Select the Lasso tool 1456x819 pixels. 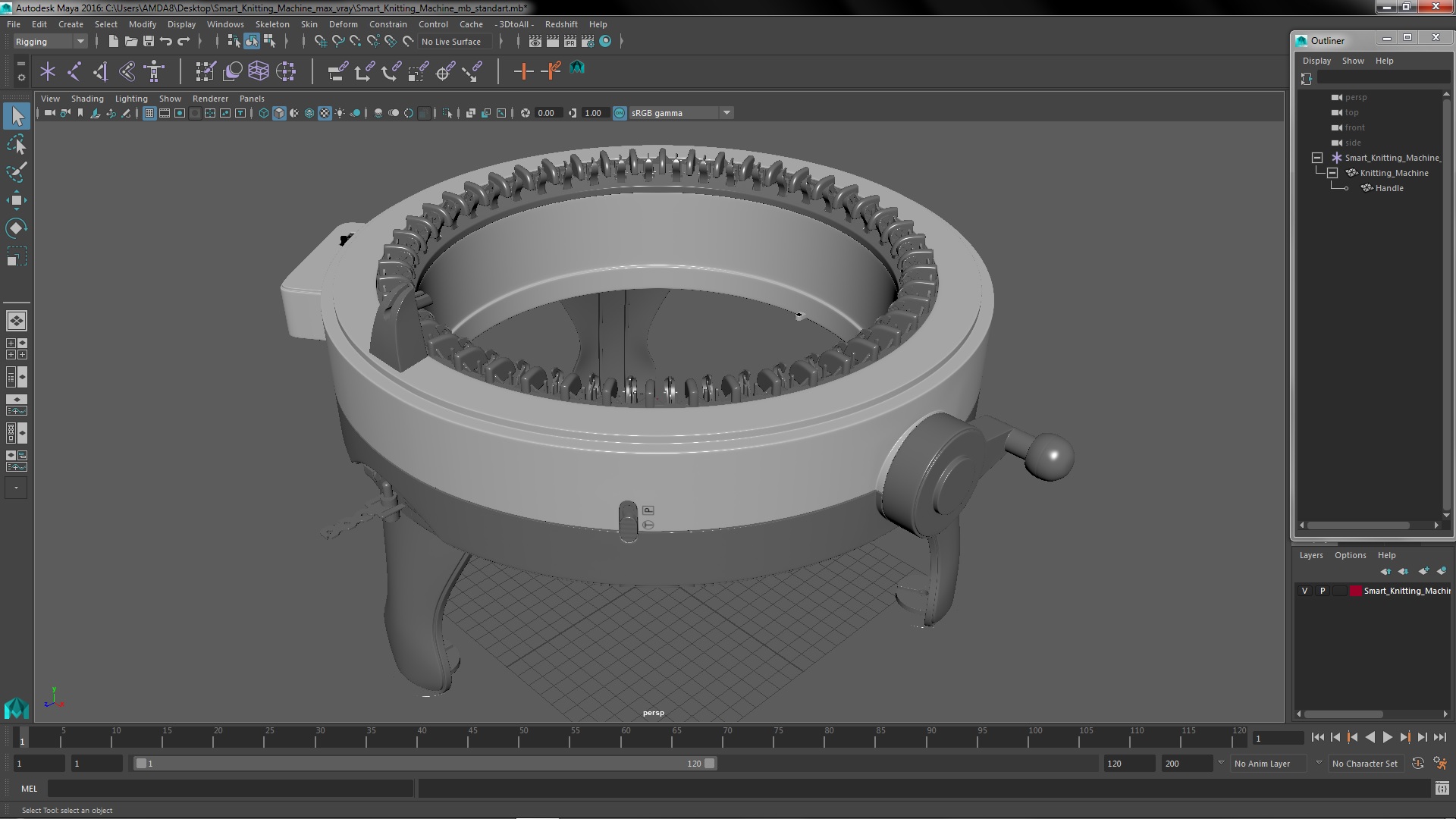click(x=16, y=144)
